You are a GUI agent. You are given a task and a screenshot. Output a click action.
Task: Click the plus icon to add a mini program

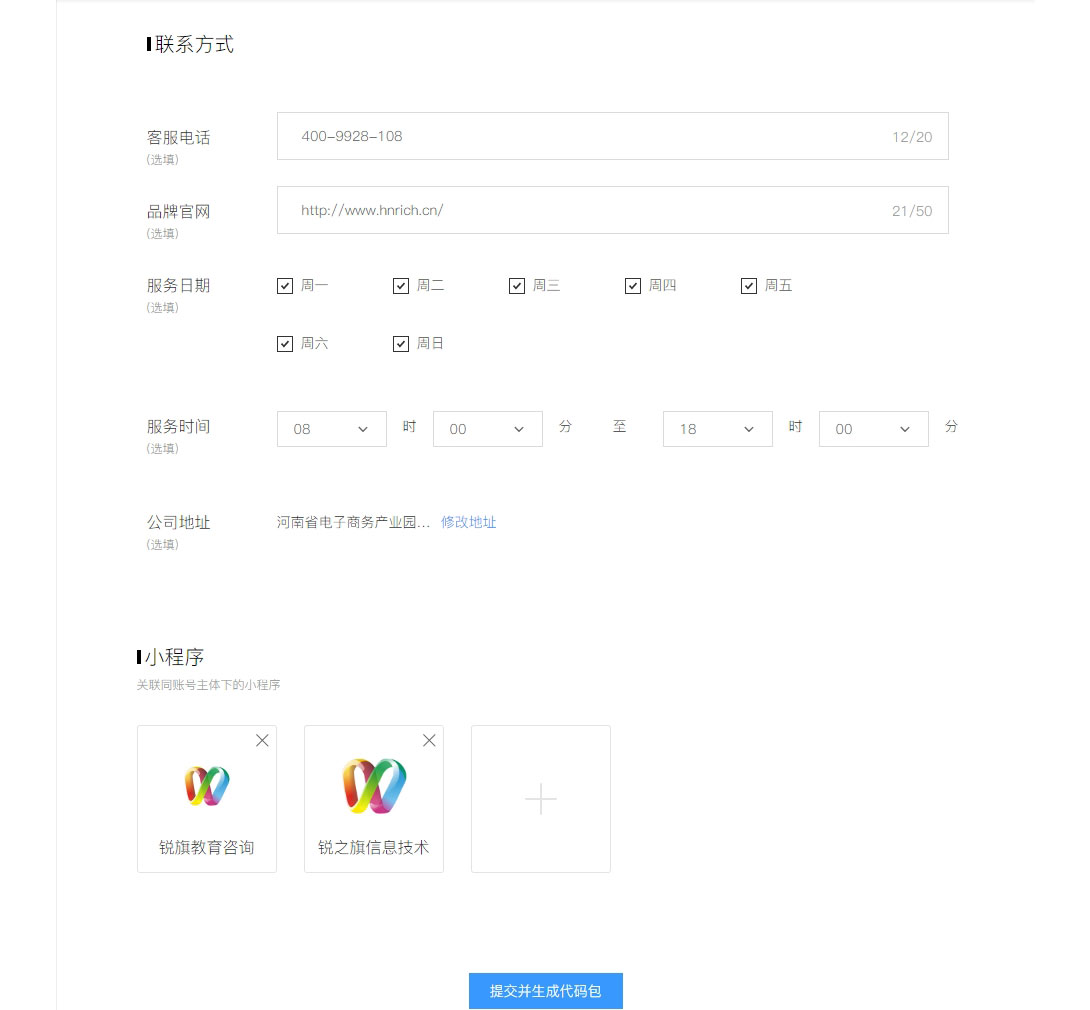(540, 798)
